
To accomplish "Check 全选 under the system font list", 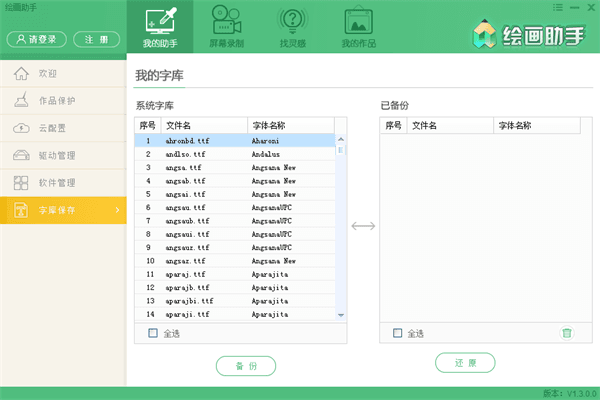I will click(x=153, y=333).
